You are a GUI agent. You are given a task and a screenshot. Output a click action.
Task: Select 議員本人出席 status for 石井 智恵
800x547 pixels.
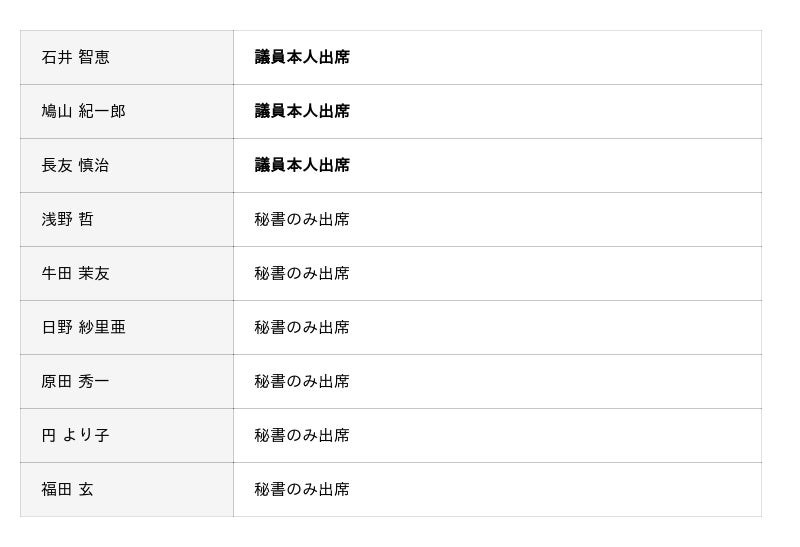pos(302,58)
